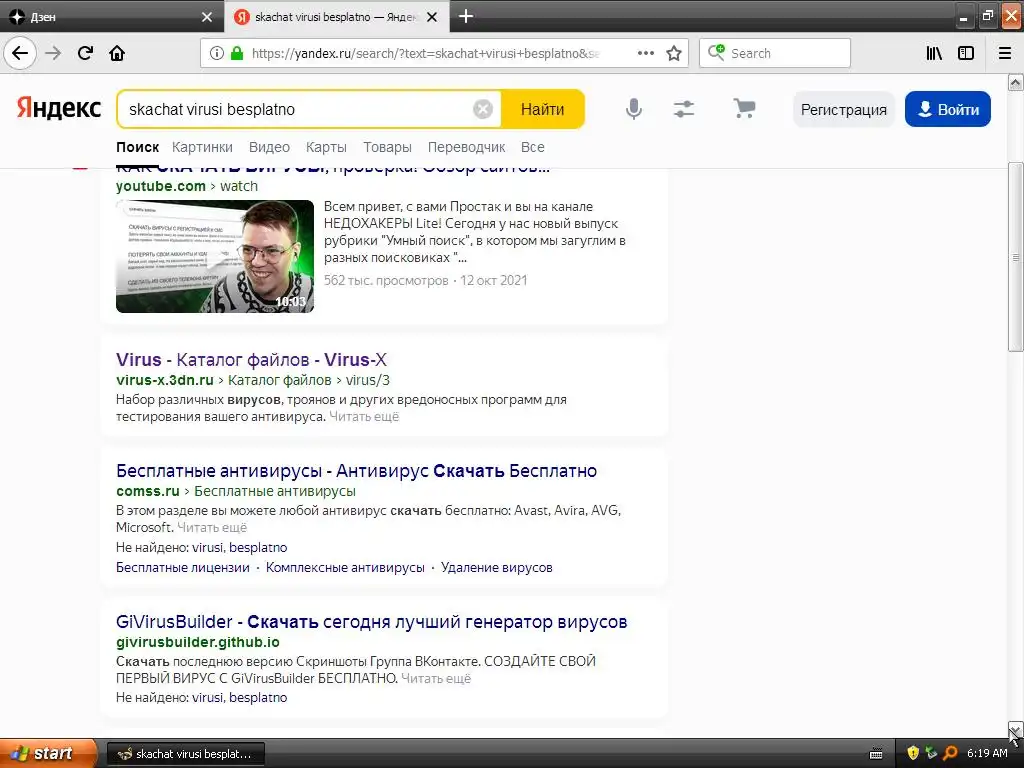The image size is (1024, 768).
Task: Select the Карты search tab
Action: coord(326,147)
